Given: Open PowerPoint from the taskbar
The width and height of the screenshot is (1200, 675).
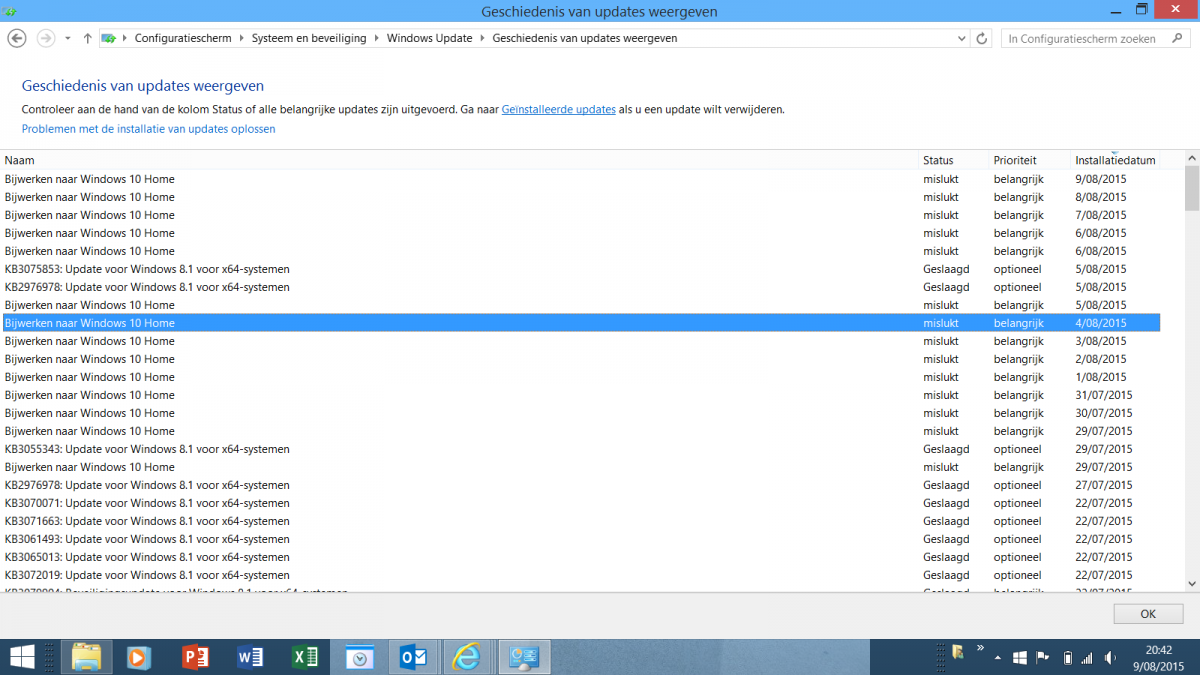Looking at the screenshot, I should click(x=195, y=657).
